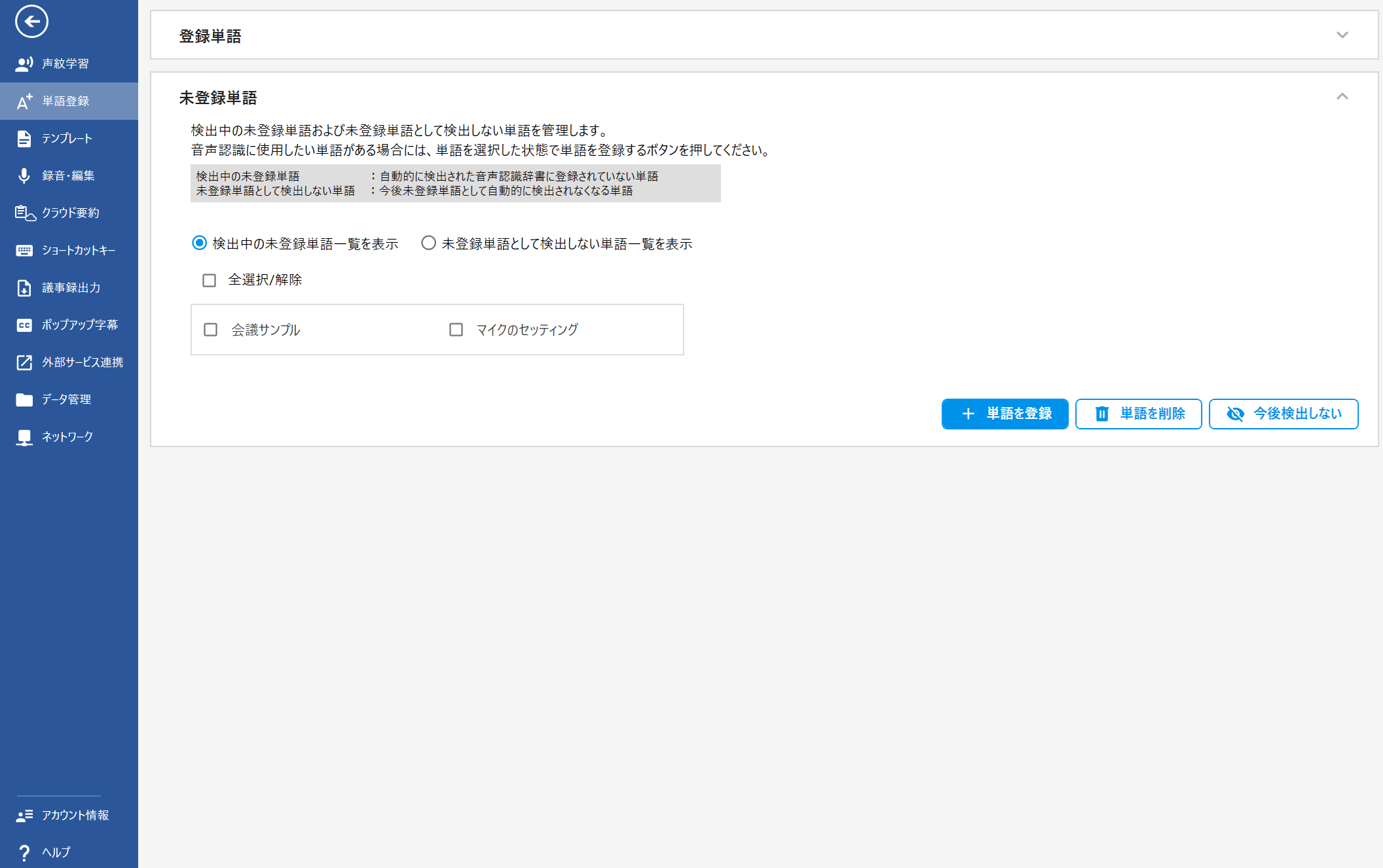Open クラウド要約 cloud summary icon

pos(24,213)
